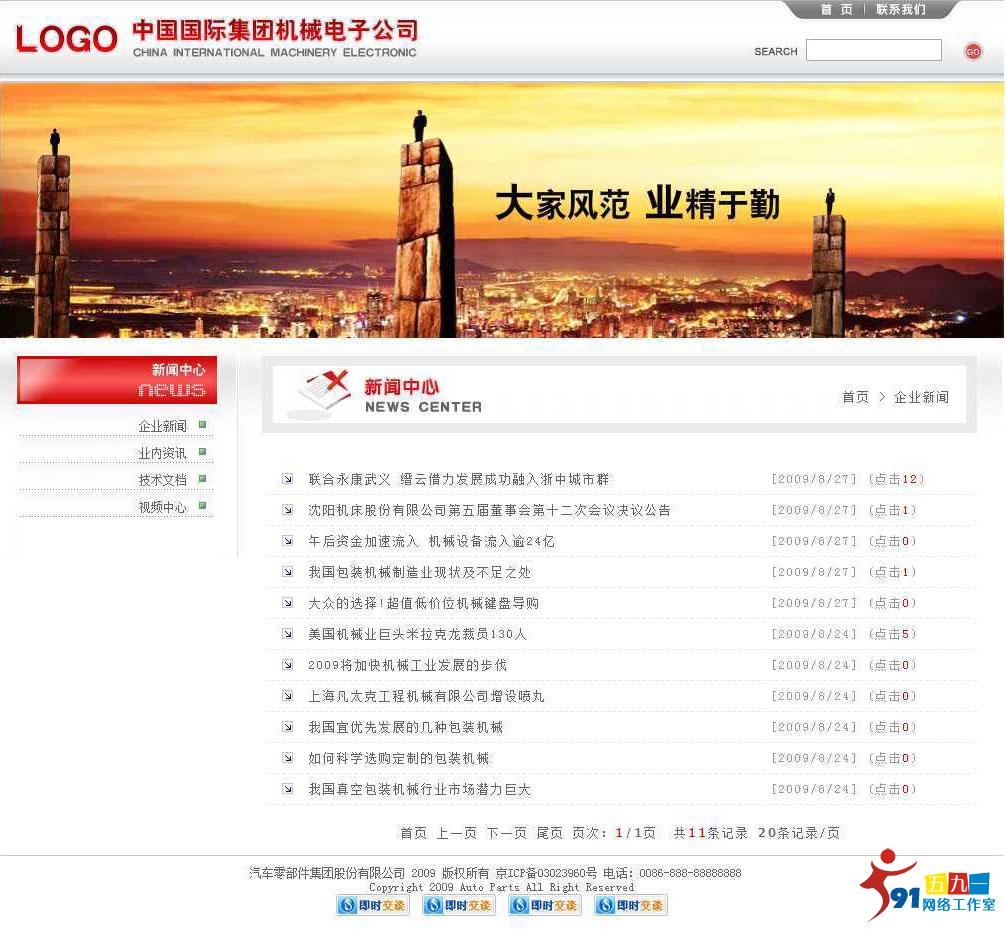Click the red LOGO image in header
Viewport: 1006px width, 929px height.
click(x=67, y=39)
